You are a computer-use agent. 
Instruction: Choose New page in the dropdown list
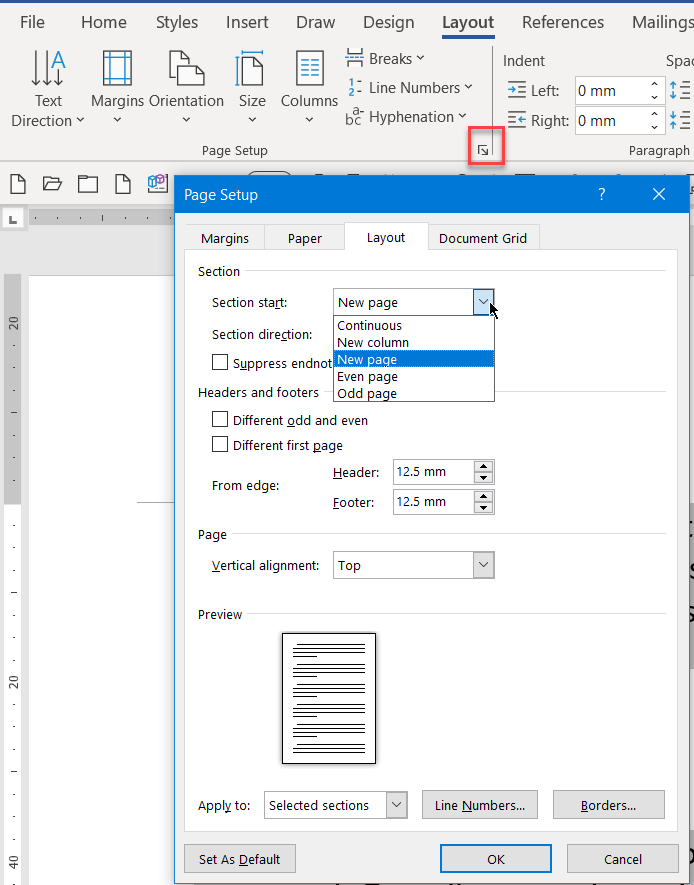point(414,360)
